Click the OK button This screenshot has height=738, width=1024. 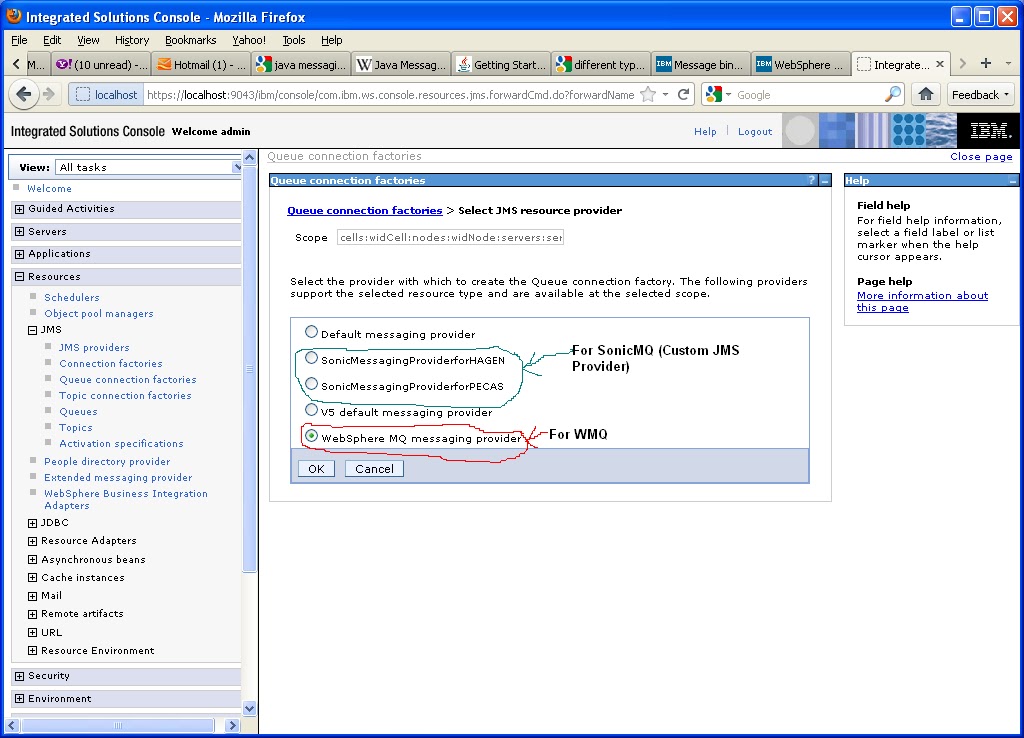click(316, 468)
